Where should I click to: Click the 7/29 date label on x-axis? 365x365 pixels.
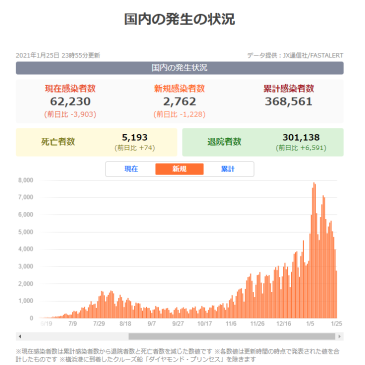tap(99, 324)
